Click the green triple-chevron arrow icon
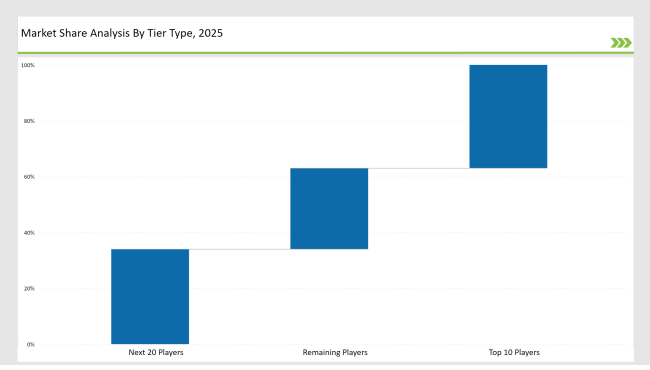 (x=621, y=43)
